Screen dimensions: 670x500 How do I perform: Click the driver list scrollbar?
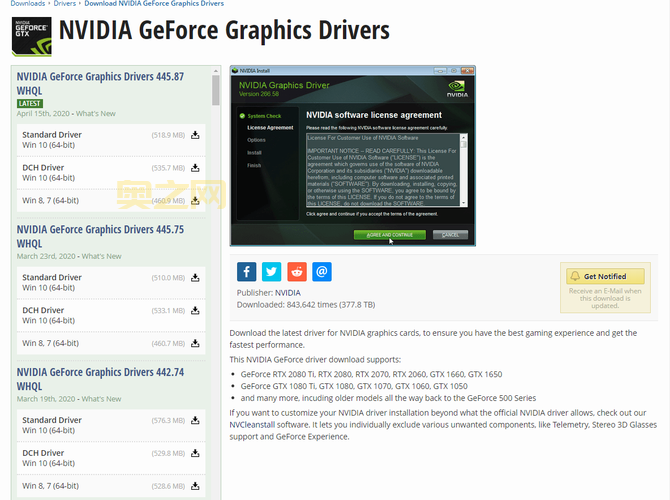pos(216,90)
